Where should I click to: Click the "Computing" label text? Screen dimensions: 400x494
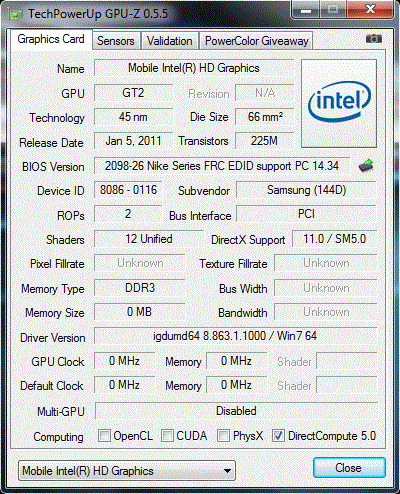pos(58,437)
